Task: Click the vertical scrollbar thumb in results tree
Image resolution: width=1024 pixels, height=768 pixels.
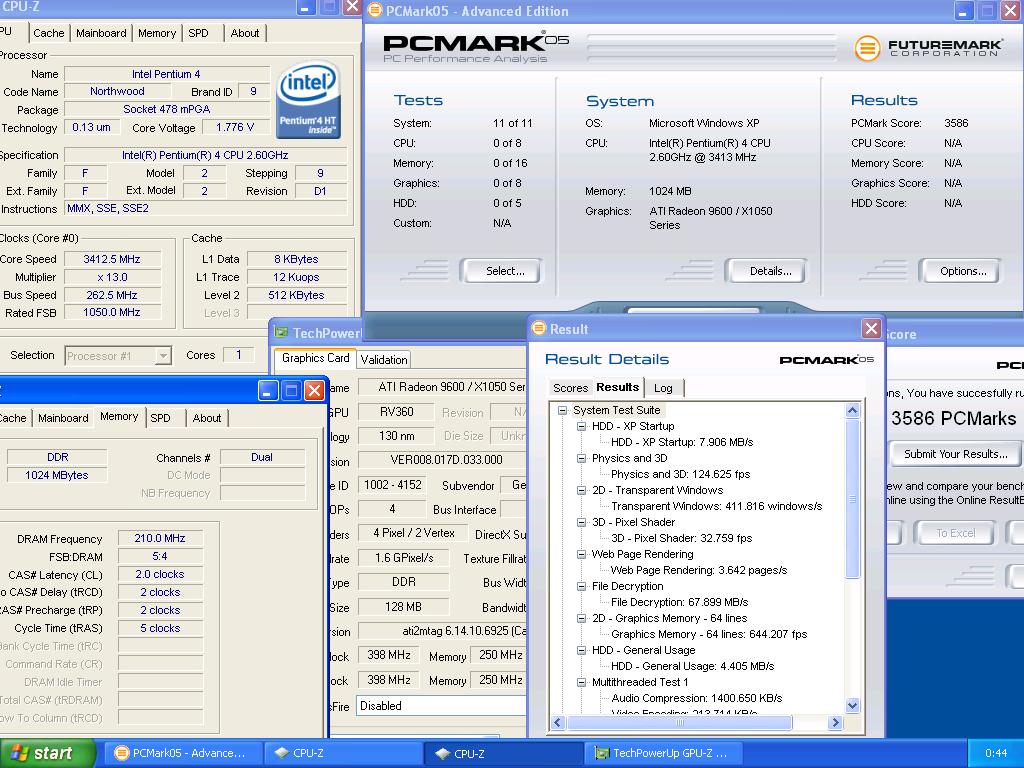Action: (x=852, y=498)
